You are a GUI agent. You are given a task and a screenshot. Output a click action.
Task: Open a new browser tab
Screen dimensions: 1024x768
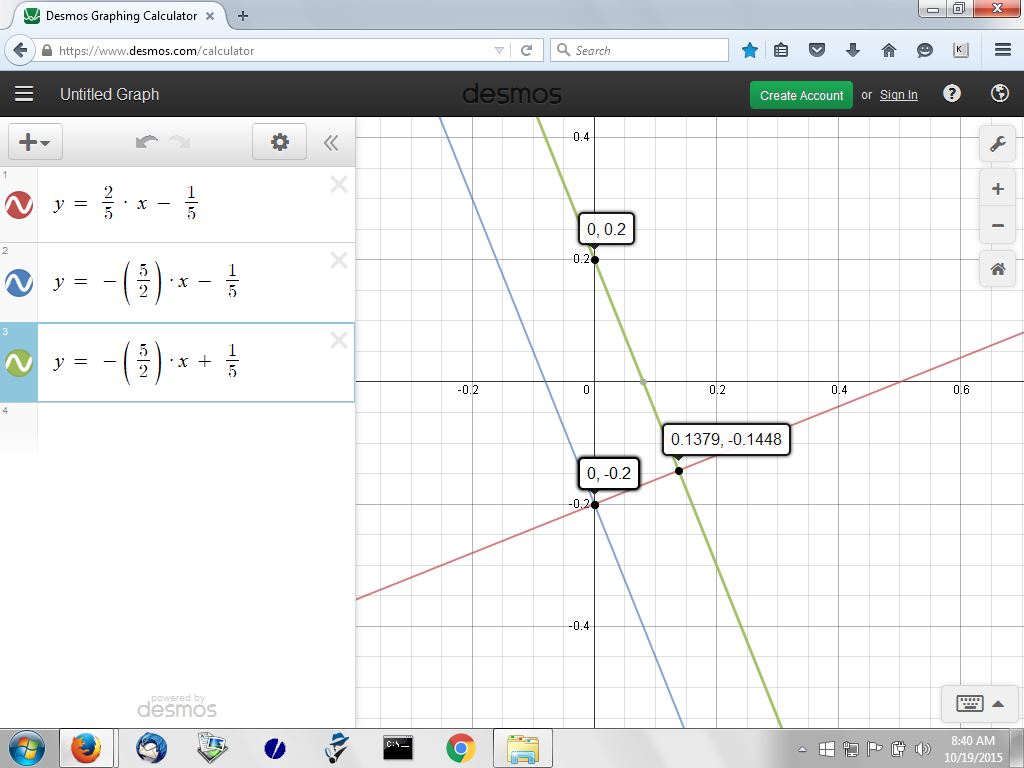243,16
